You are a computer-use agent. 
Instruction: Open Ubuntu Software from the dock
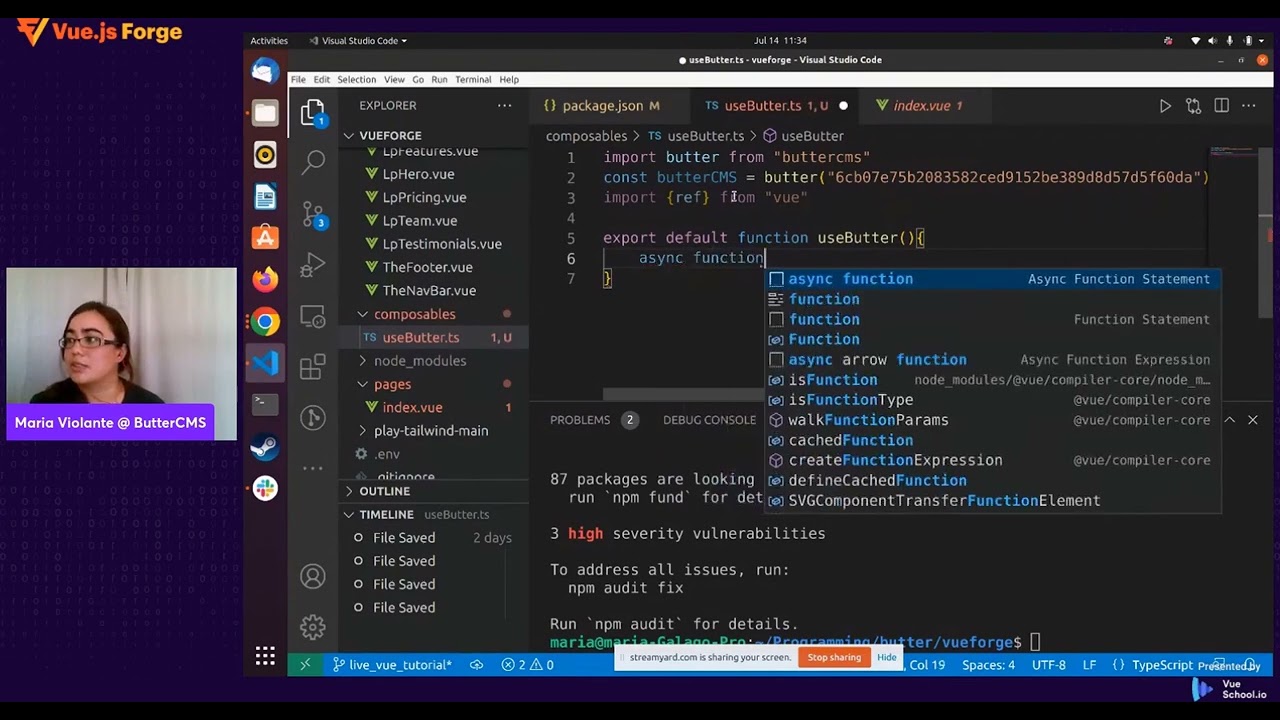(x=265, y=238)
